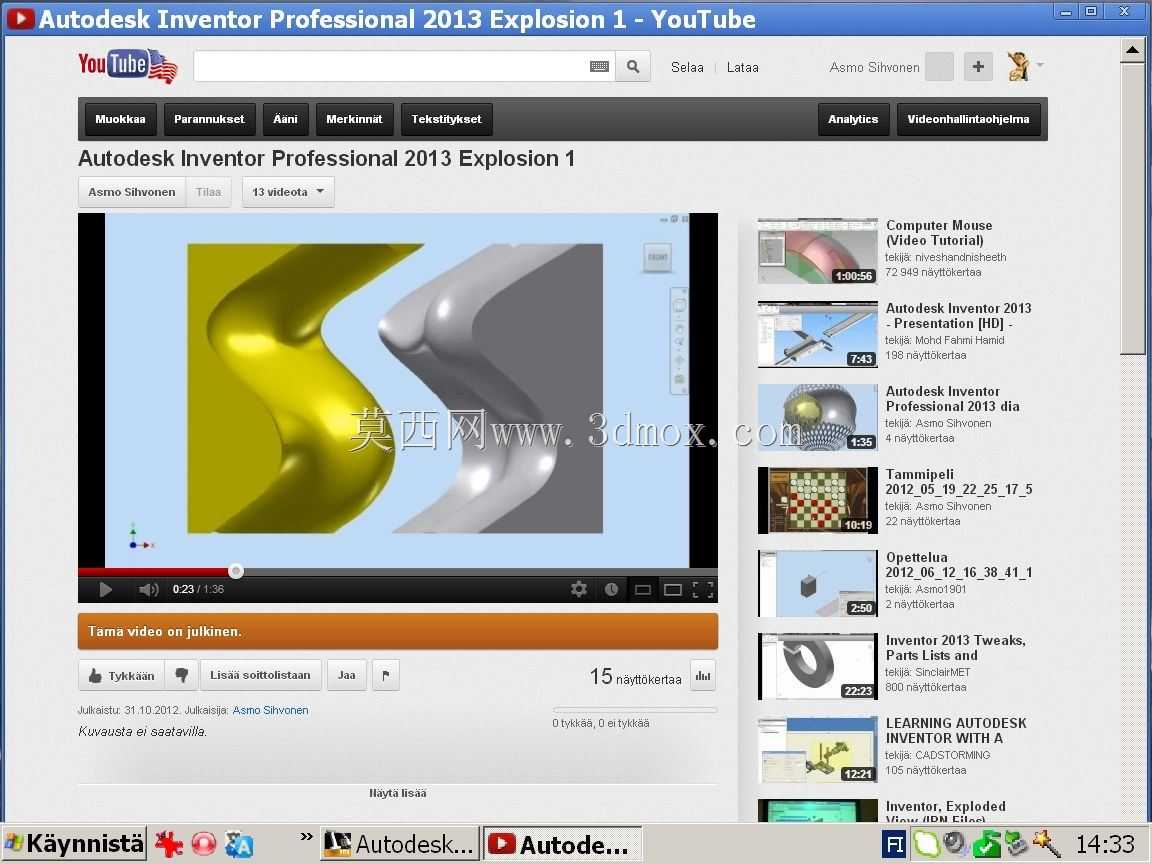Expand quick launch chevron

coord(306,837)
